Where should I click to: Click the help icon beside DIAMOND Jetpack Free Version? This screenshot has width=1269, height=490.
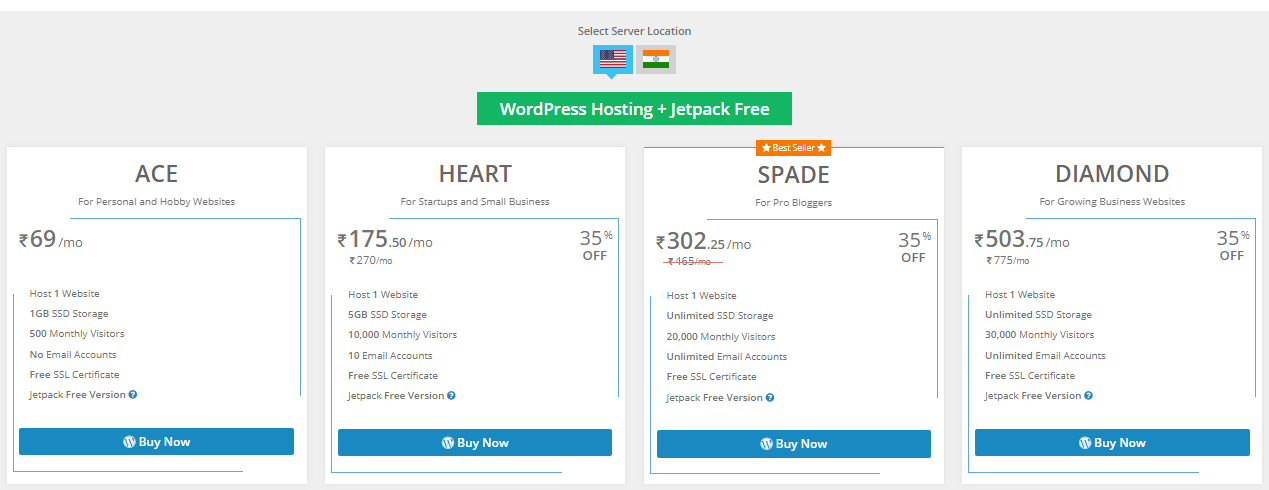pyautogui.click(x=1089, y=396)
